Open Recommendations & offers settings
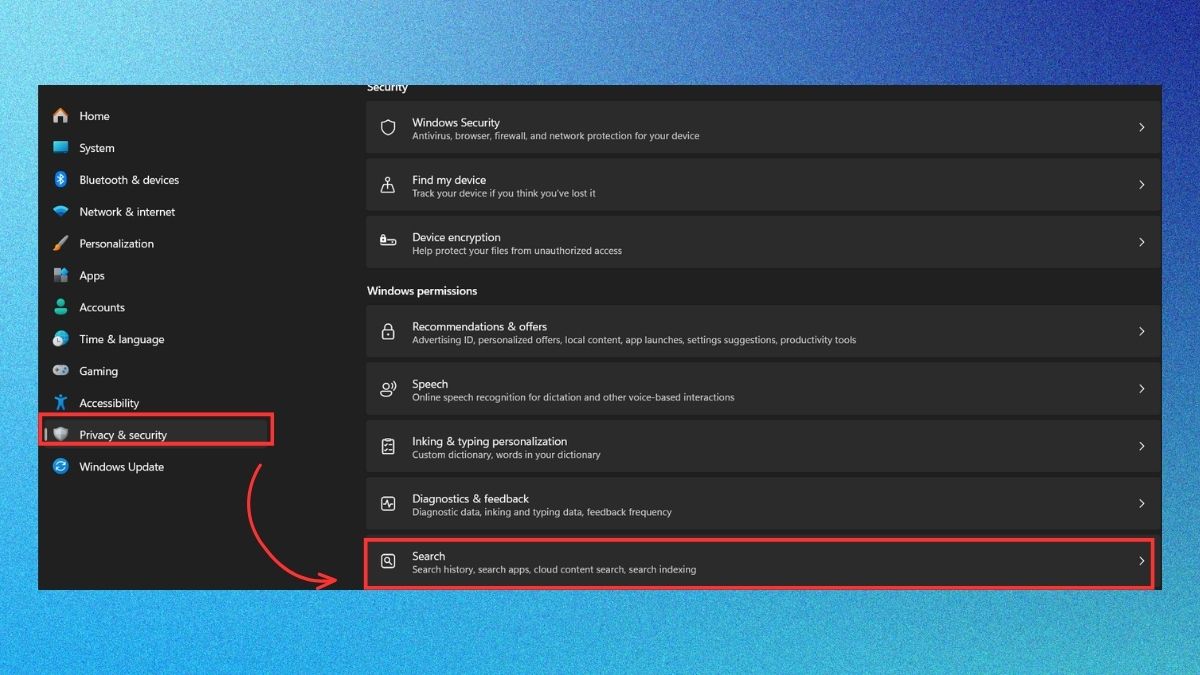The width and height of the screenshot is (1200, 675). pyautogui.click(x=763, y=332)
